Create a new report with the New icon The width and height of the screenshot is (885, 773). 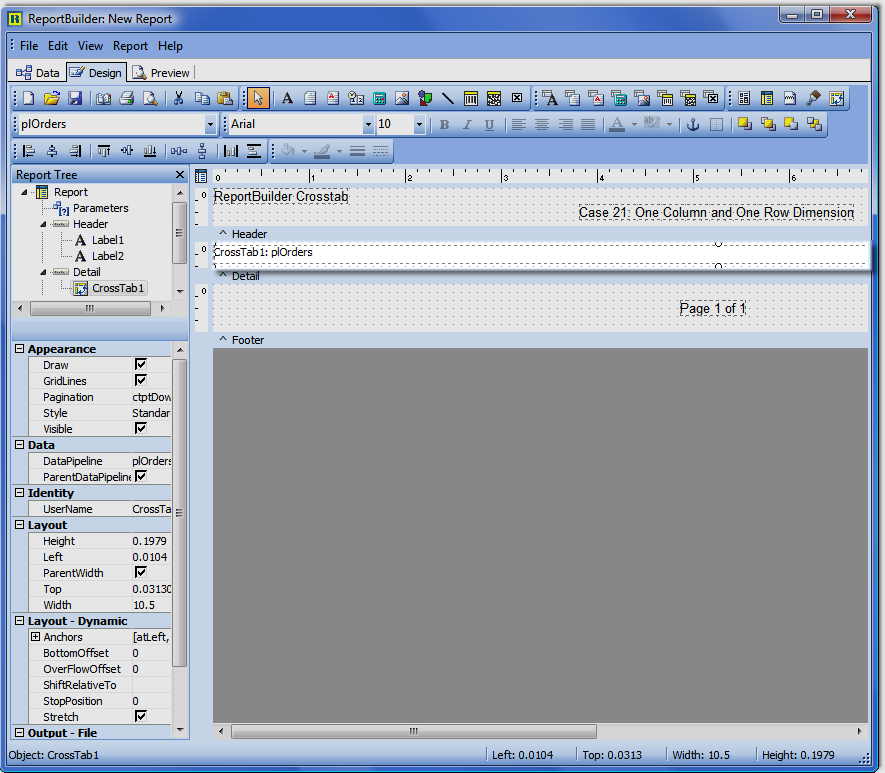coord(28,99)
